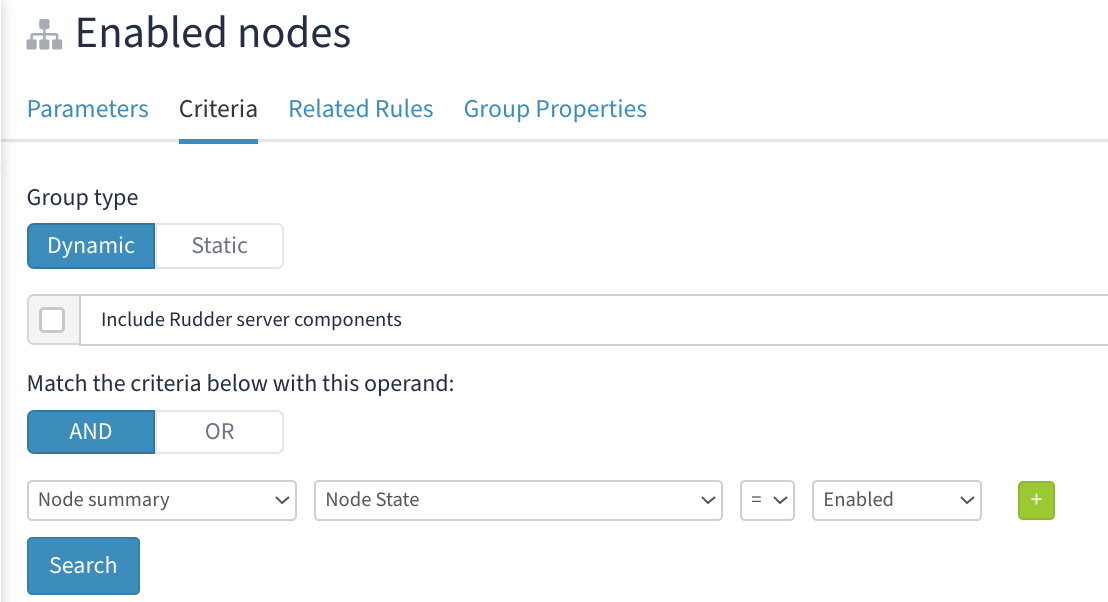1108x602 pixels.
Task: Click the Match the criteria operand label
Action: click(240, 384)
